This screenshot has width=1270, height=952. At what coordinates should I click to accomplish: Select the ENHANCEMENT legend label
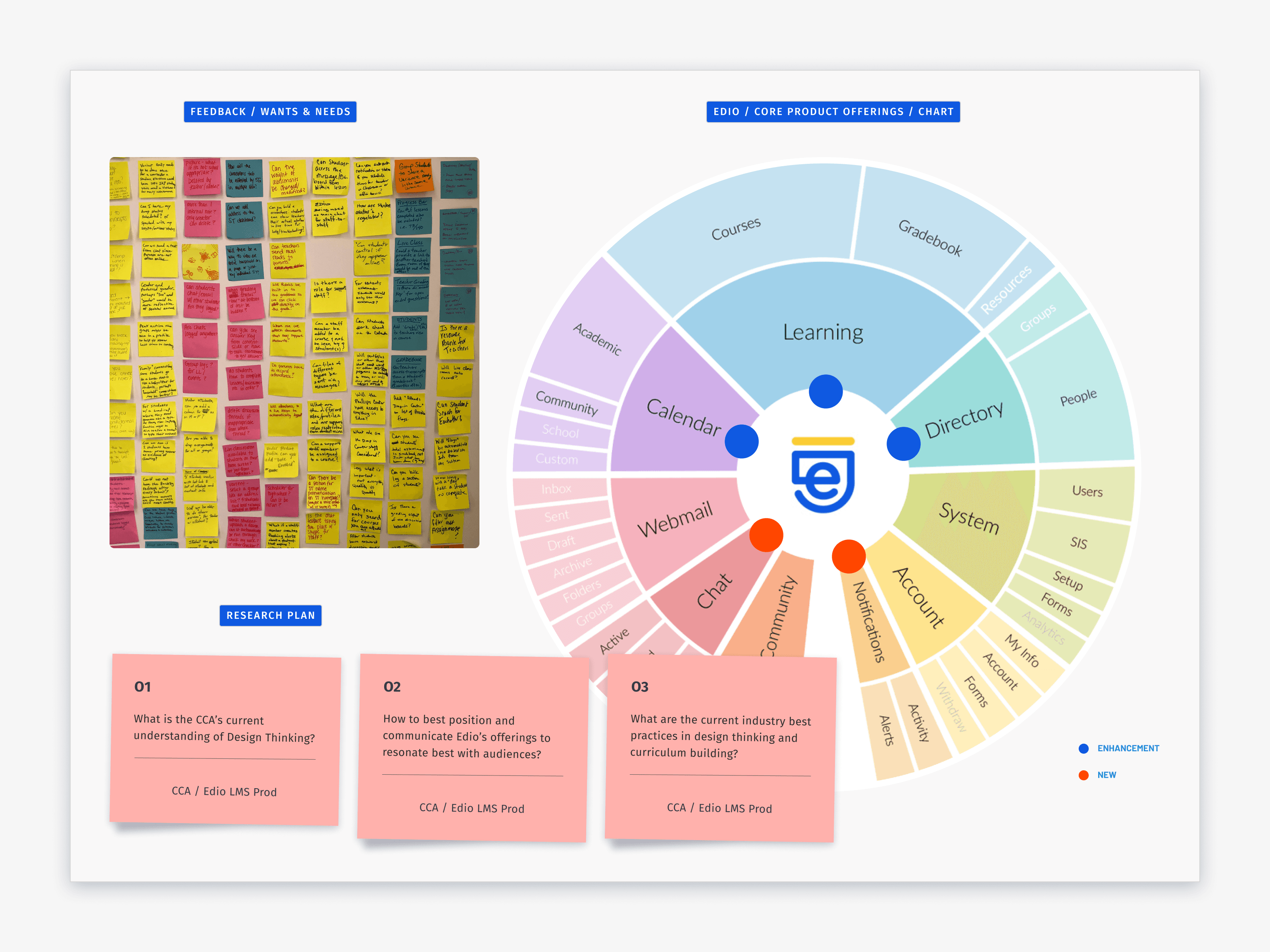1128,748
